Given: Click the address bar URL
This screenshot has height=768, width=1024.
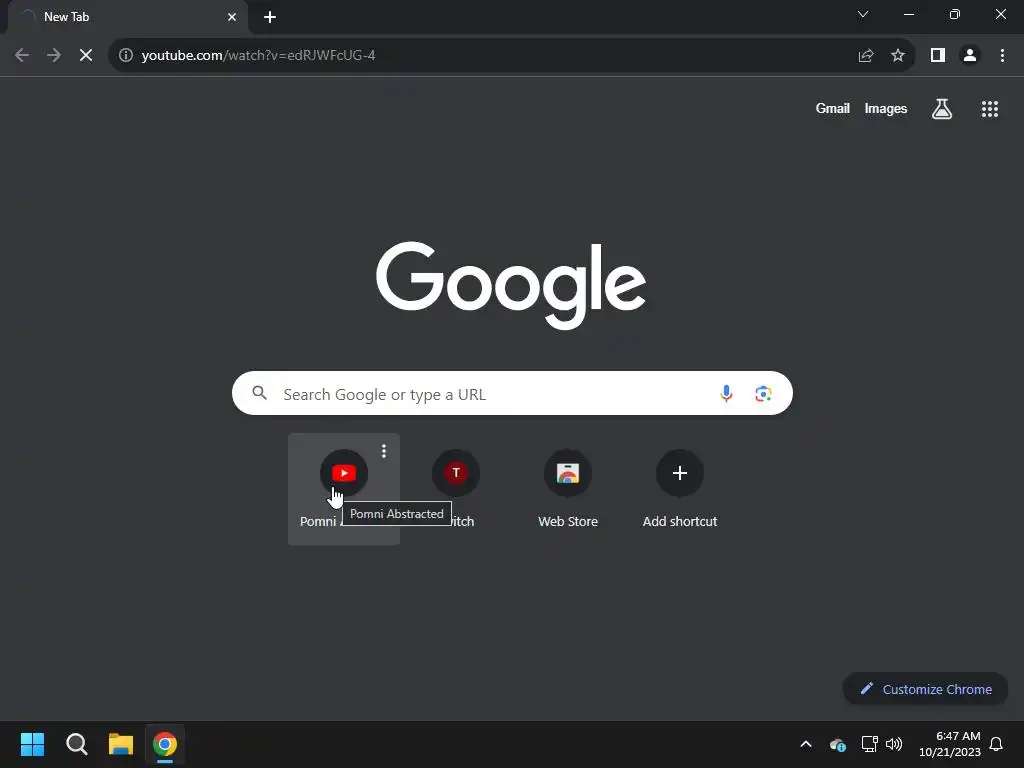Looking at the screenshot, I should (259, 56).
